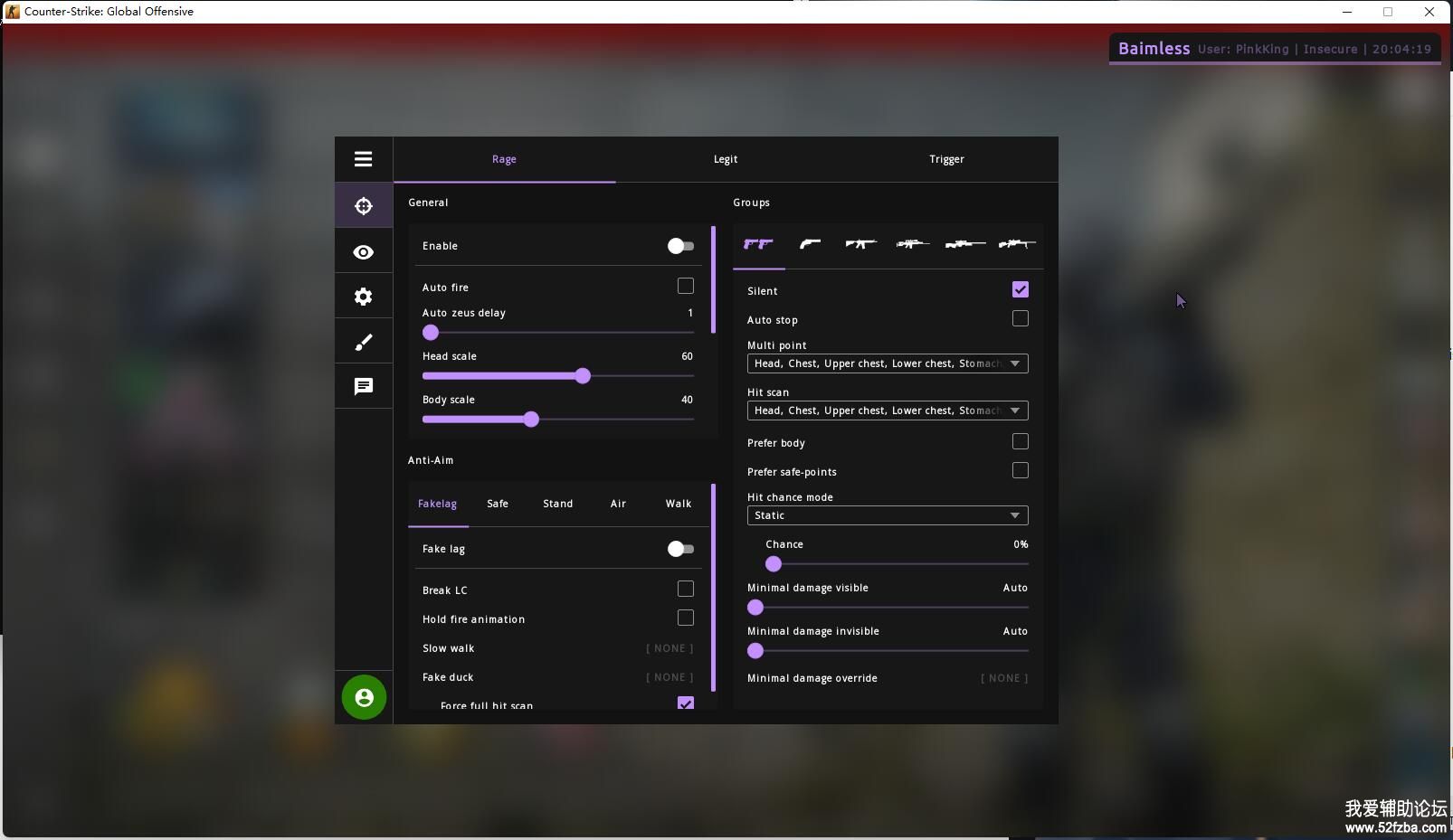This screenshot has height=840, width=1453.
Task: Switch to the Rage tab
Action: 504,159
